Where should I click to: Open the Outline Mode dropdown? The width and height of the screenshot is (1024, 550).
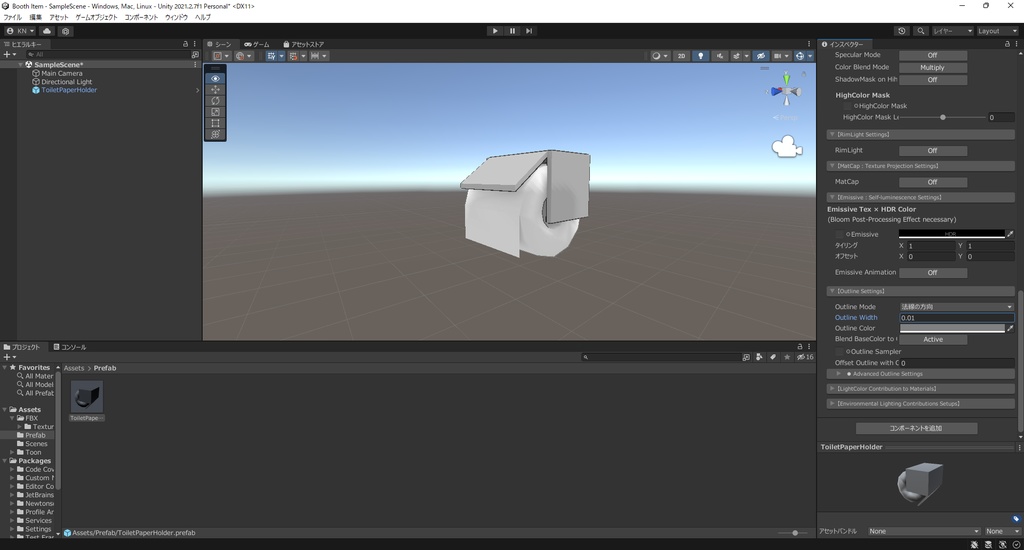(956, 306)
